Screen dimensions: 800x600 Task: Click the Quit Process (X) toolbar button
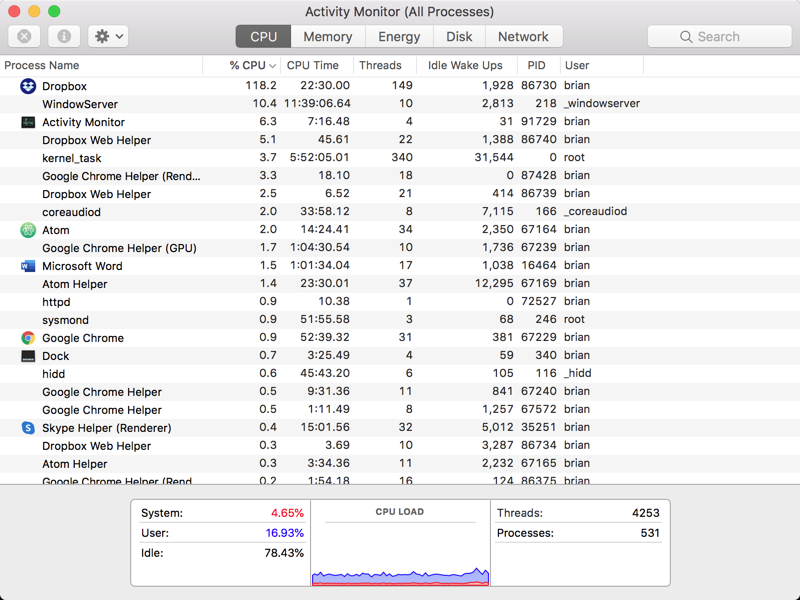(24, 36)
